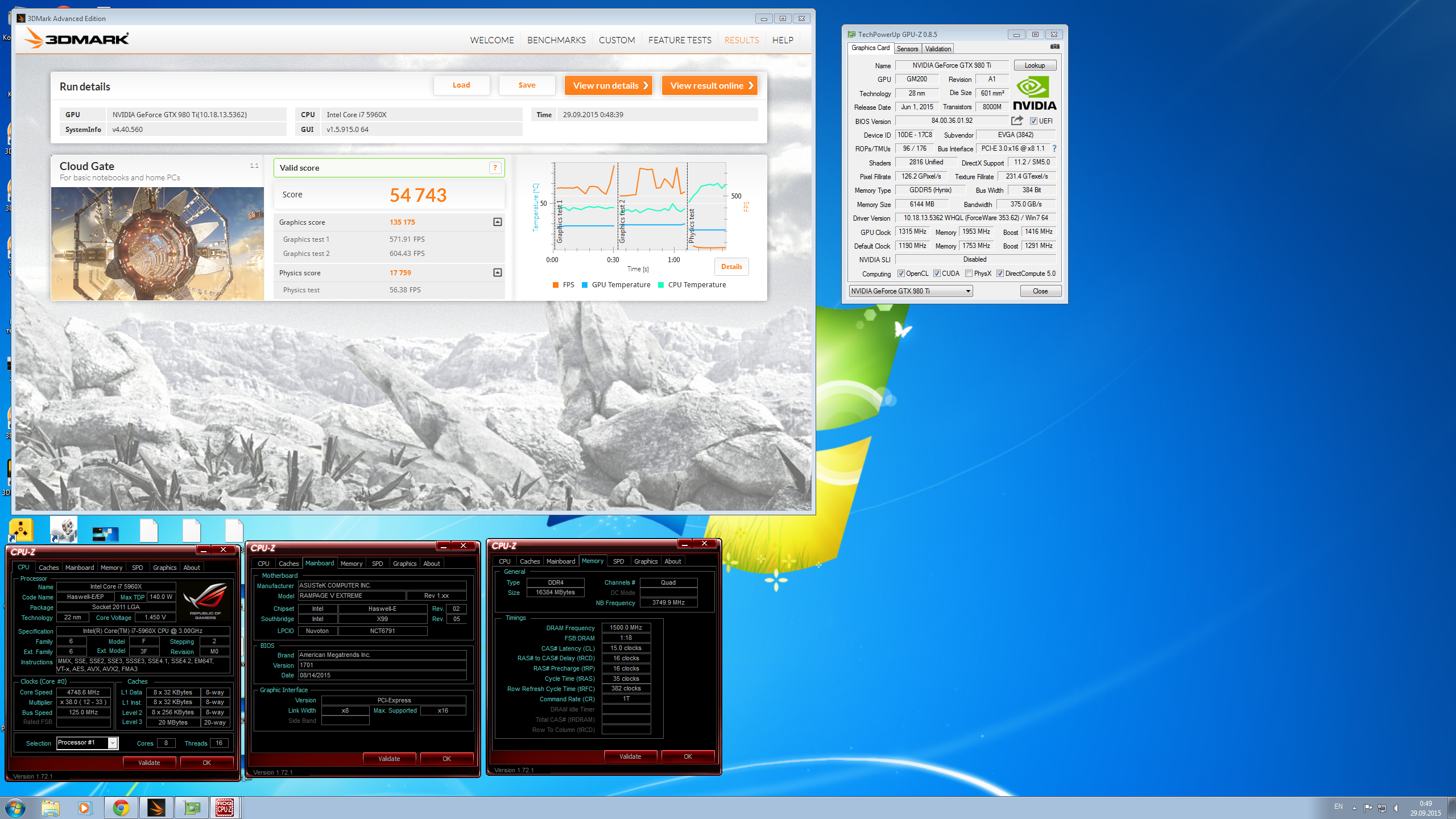Click the Core Speed value 4748.6 MHz
This screenshot has height=819, width=1456.
pyautogui.click(x=84, y=692)
